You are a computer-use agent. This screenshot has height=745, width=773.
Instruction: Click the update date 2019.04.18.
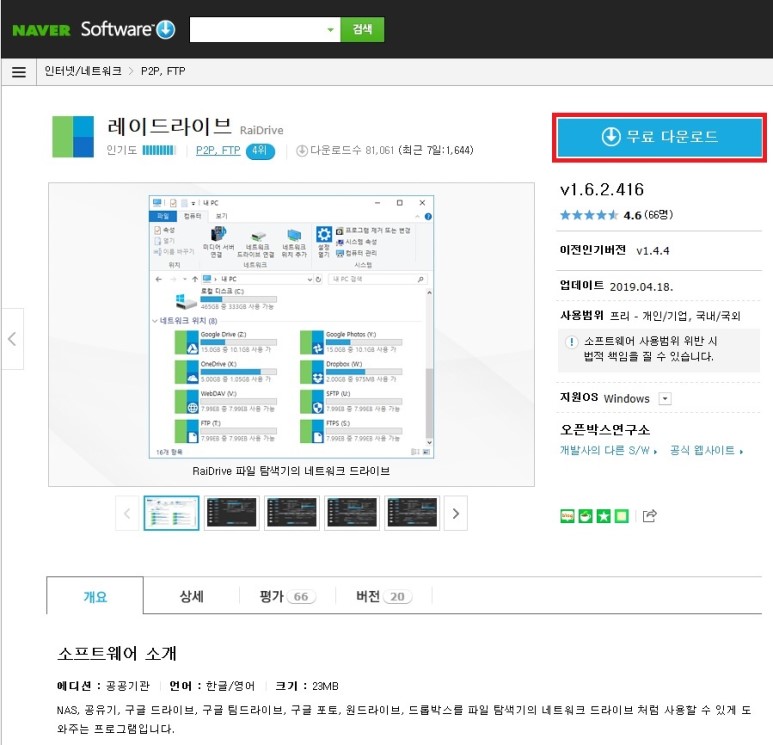(641, 287)
